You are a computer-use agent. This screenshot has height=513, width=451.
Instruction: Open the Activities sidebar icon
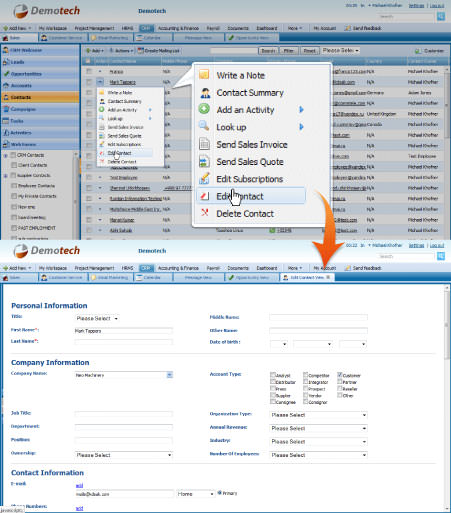(6, 133)
